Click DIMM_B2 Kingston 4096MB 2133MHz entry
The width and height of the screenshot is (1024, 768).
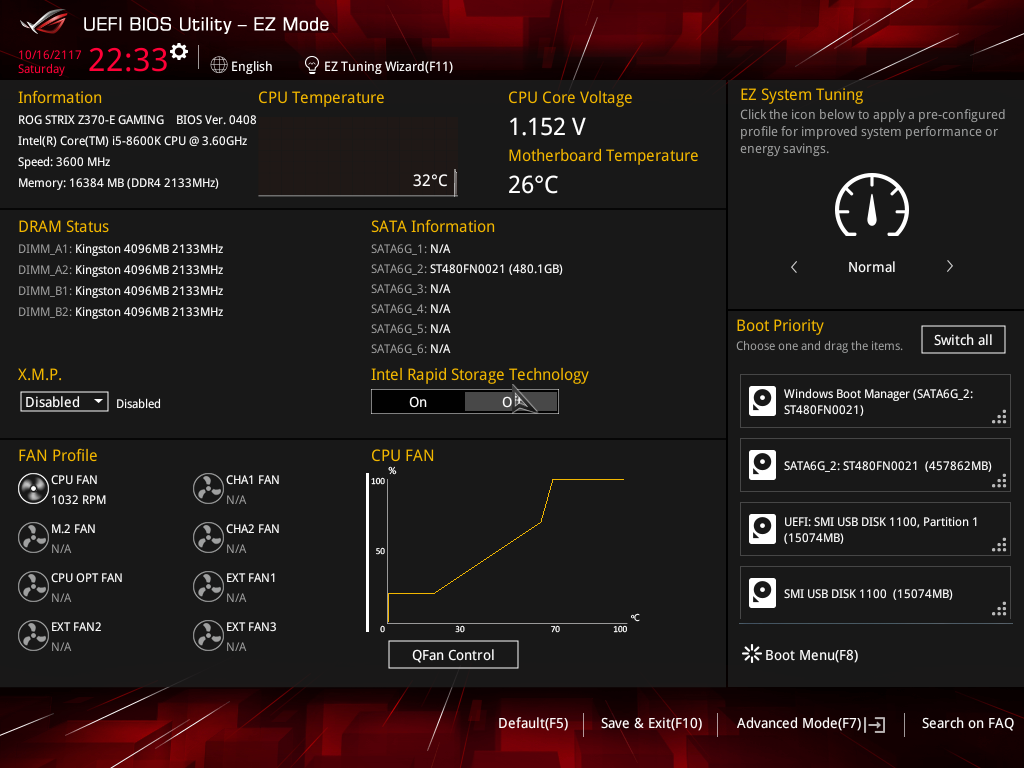[x=120, y=312]
